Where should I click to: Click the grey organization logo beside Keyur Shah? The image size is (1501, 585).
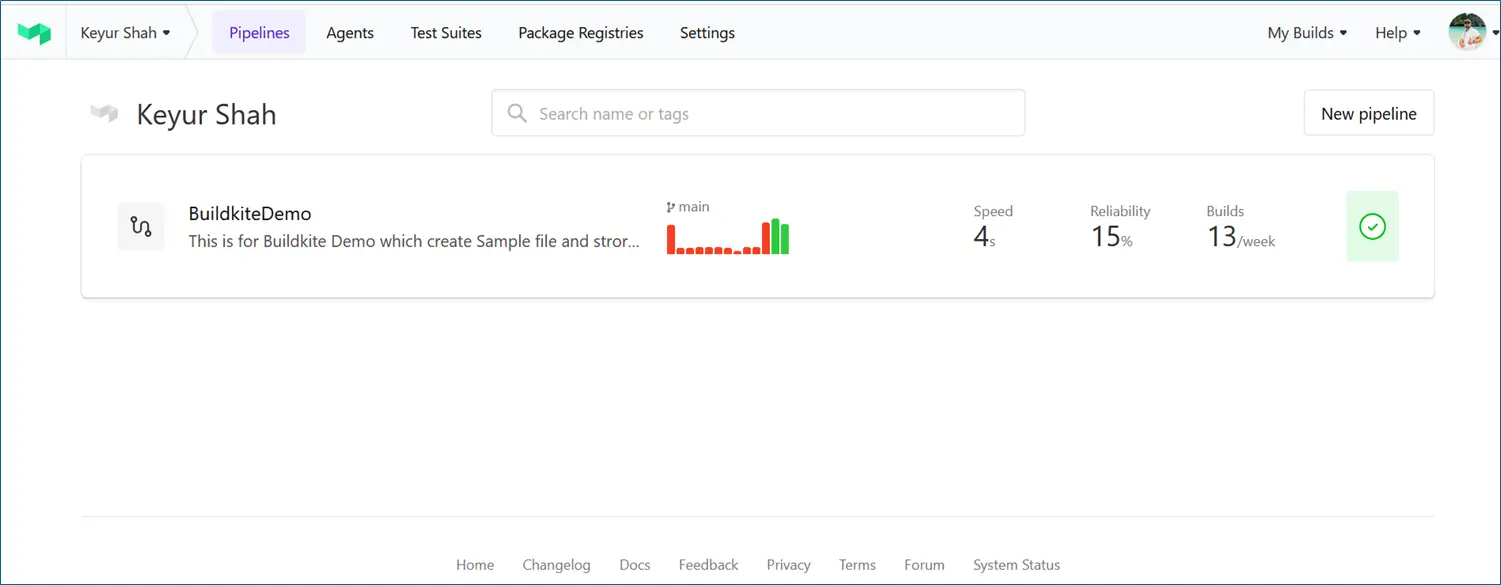(104, 114)
